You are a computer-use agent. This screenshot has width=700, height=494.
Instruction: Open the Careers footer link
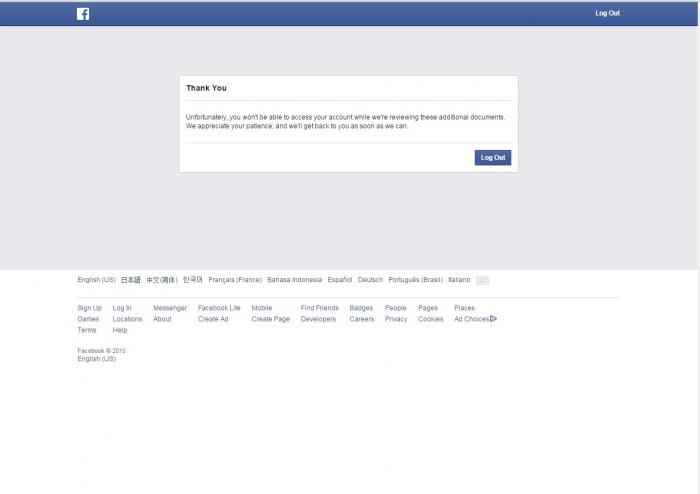click(x=362, y=319)
